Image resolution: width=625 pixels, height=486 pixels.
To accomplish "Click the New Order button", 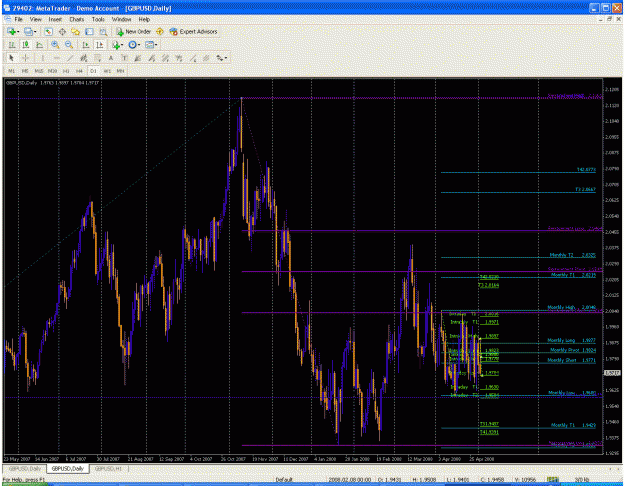I will 134,31.
